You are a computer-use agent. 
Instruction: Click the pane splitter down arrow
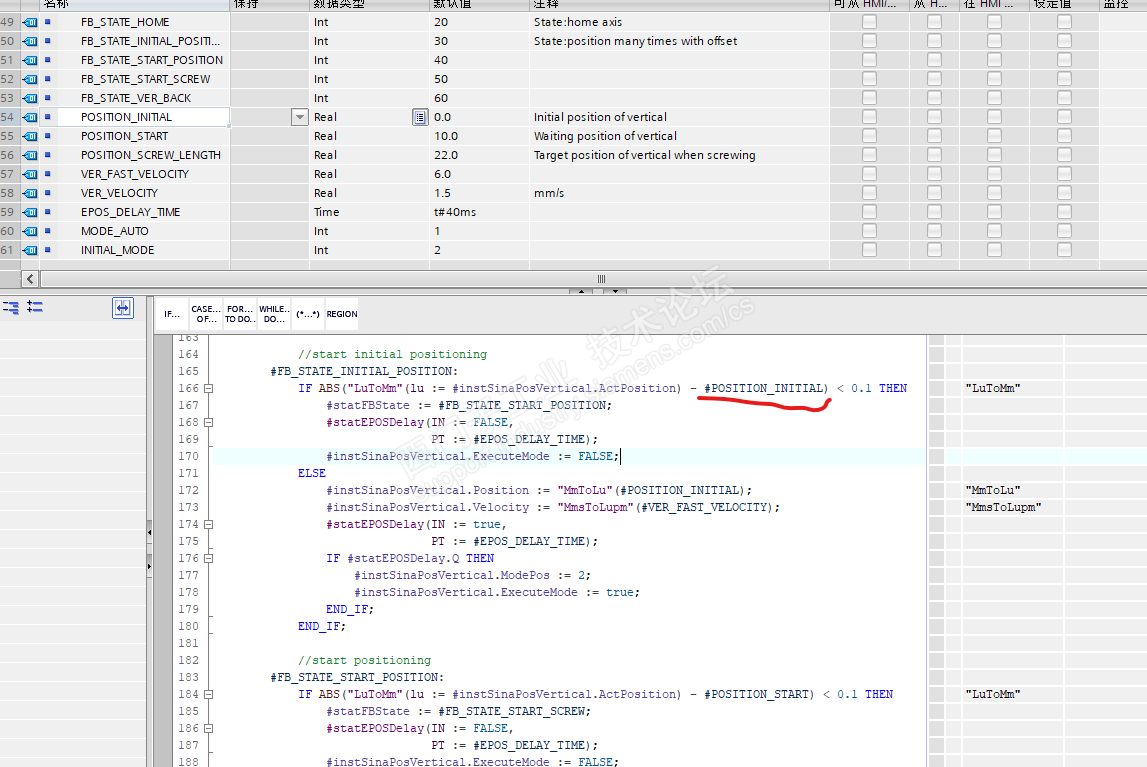click(x=615, y=291)
